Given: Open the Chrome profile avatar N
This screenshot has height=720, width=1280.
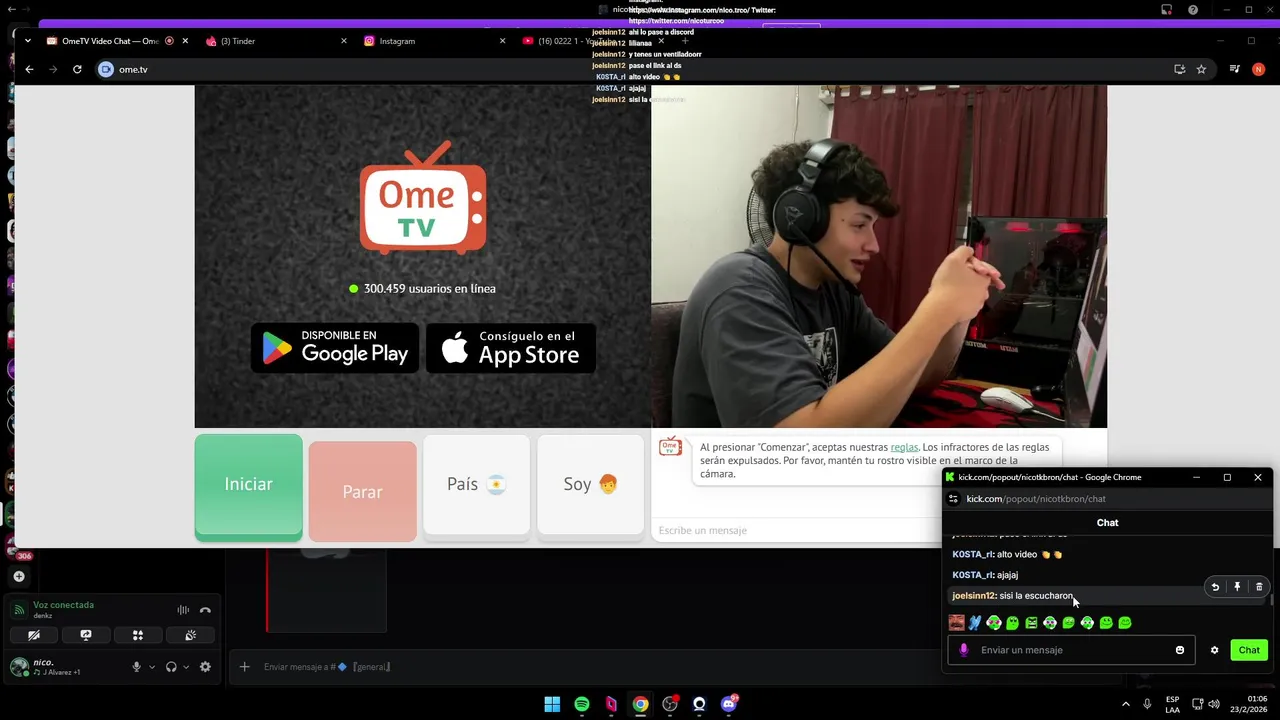Looking at the screenshot, I should click(x=1258, y=69).
